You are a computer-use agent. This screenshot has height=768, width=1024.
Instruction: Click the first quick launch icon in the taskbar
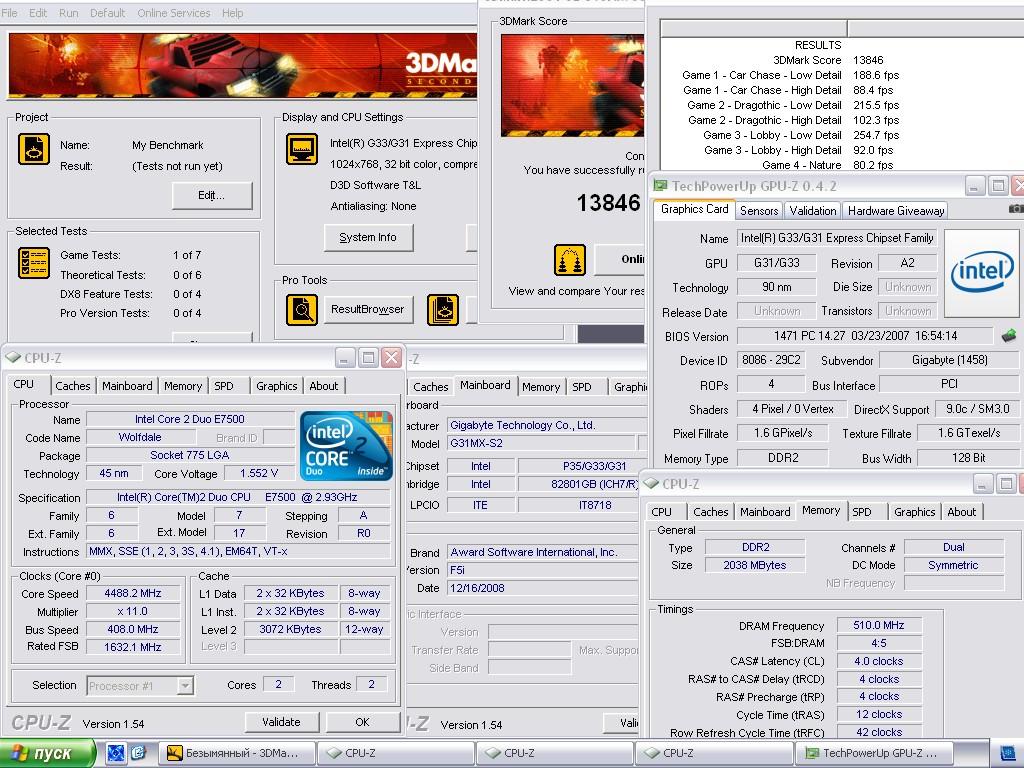click(116, 753)
